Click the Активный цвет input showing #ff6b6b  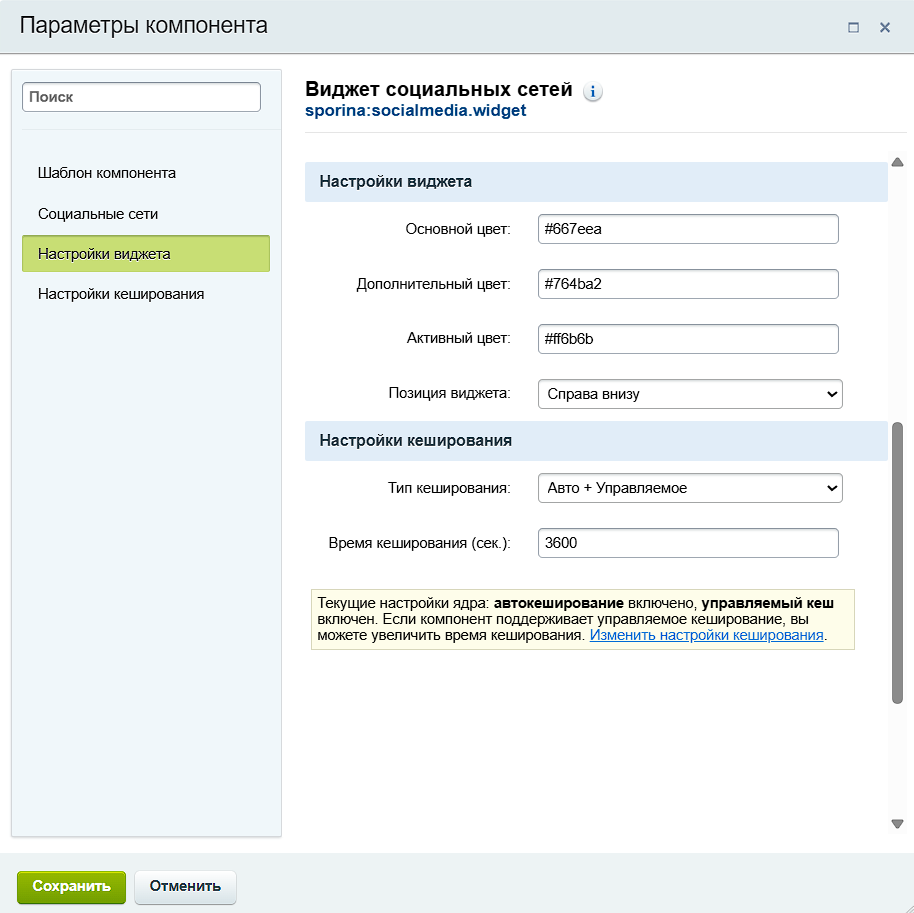pos(688,338)
